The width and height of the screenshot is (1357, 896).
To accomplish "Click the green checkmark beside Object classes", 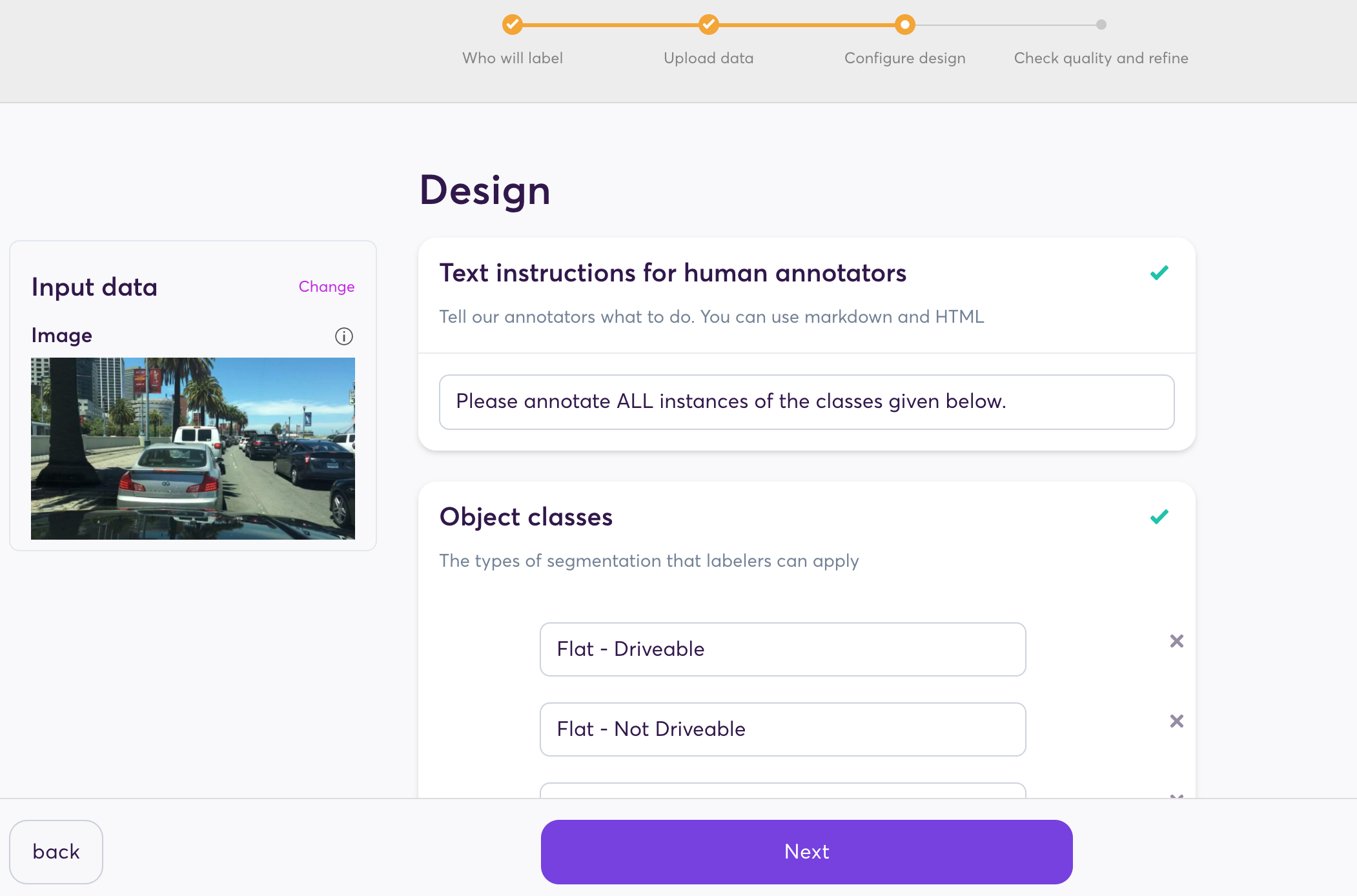I will [1159, 517].
